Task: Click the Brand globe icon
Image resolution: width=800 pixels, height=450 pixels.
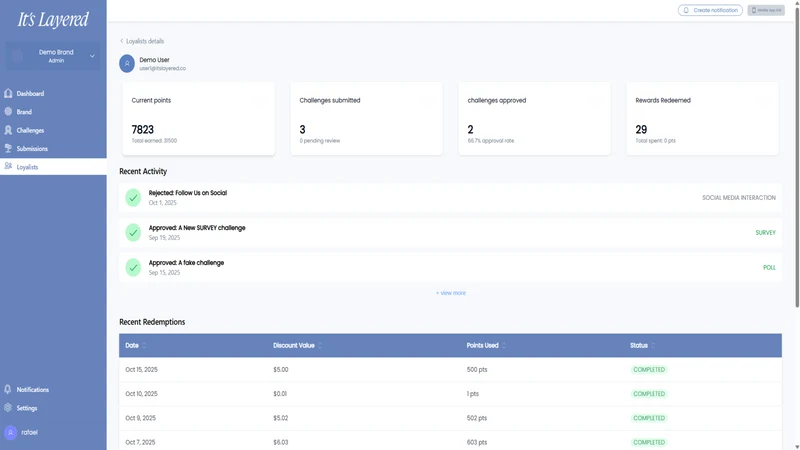Action: [8, 112]
